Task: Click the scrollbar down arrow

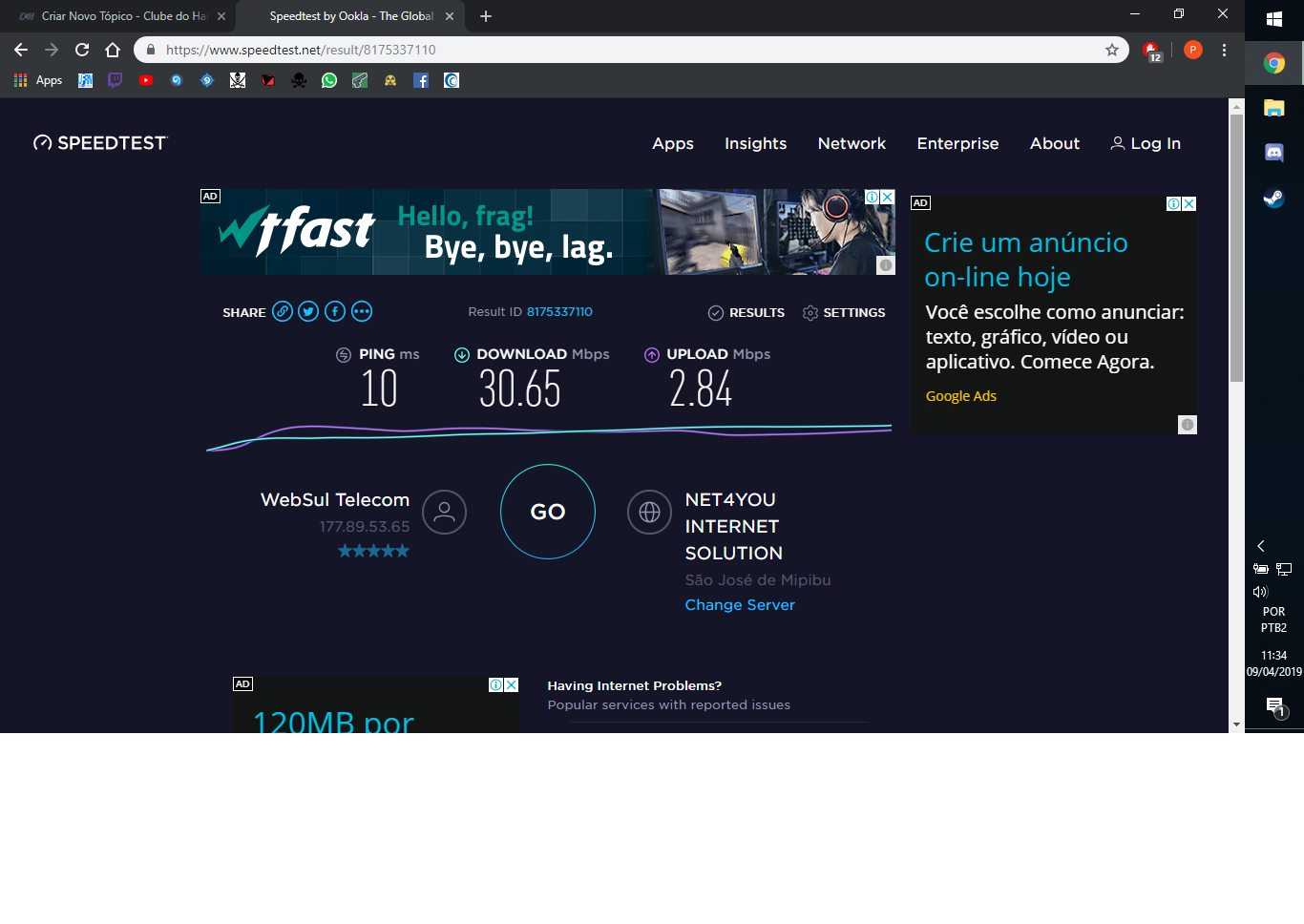Action: click(1236, 724)
